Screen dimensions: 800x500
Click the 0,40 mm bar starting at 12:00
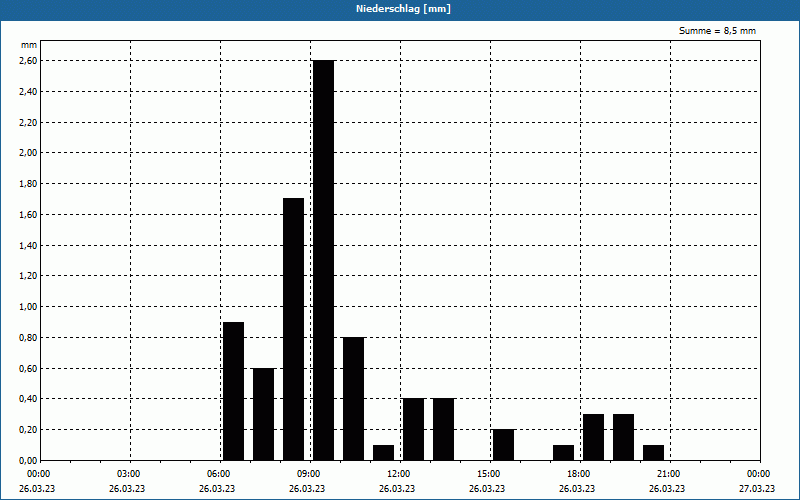coord(414,429)
